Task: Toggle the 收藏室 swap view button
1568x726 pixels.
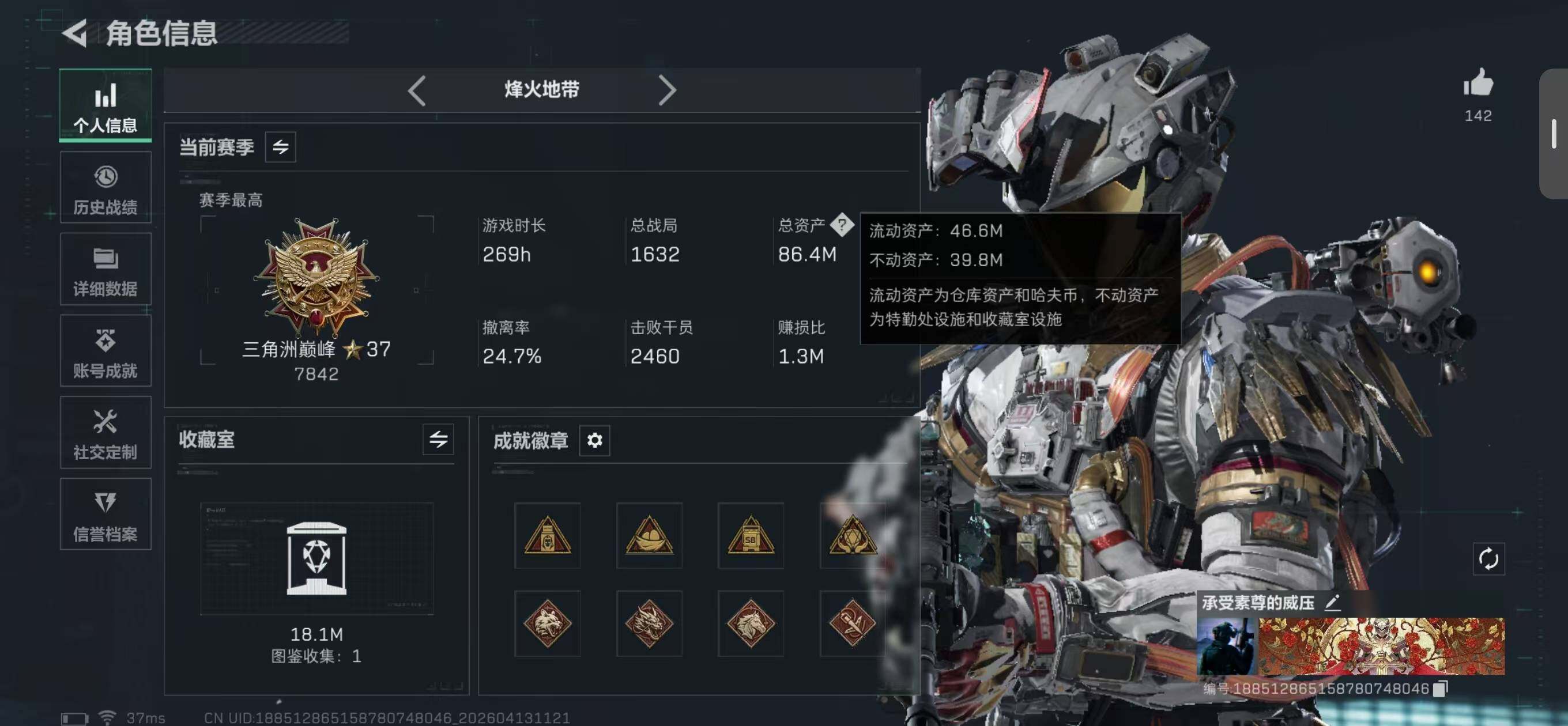Action: tap(438, 440)
